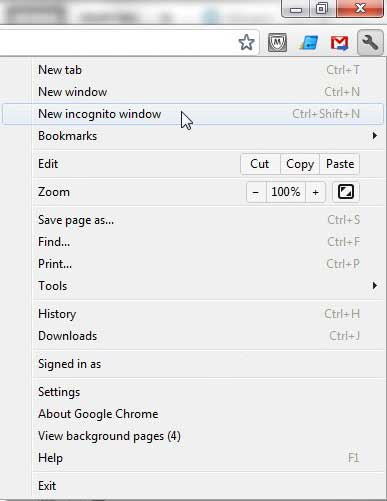The width and height of the screenshot is (387, 501).
Task: Toggle full screen mode icon
Action: [x=346, y=192]
